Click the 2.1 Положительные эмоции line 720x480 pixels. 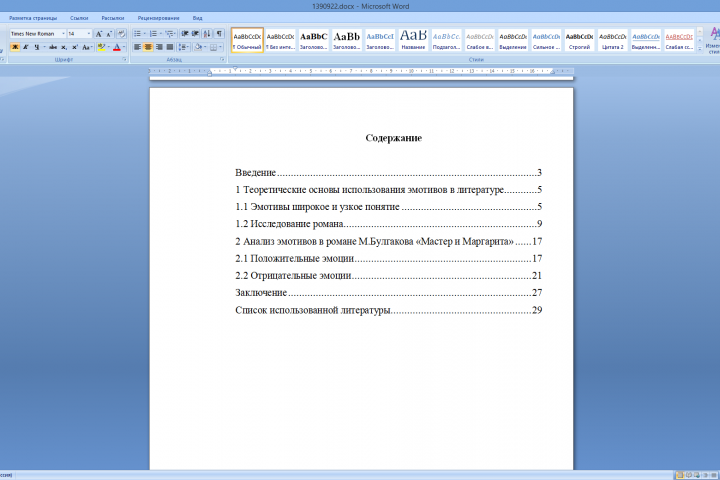[388, 259]
